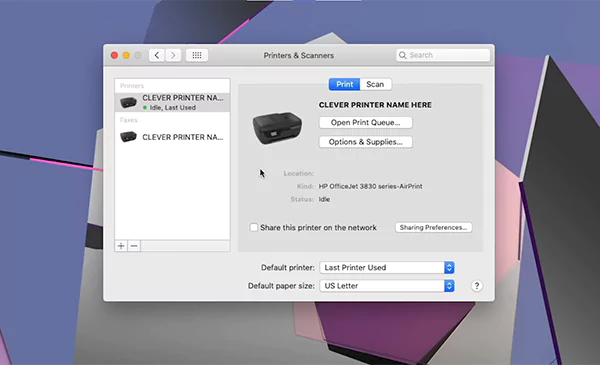
Task: Enable Share this printer on the network
Action: [x=253, y=227]
